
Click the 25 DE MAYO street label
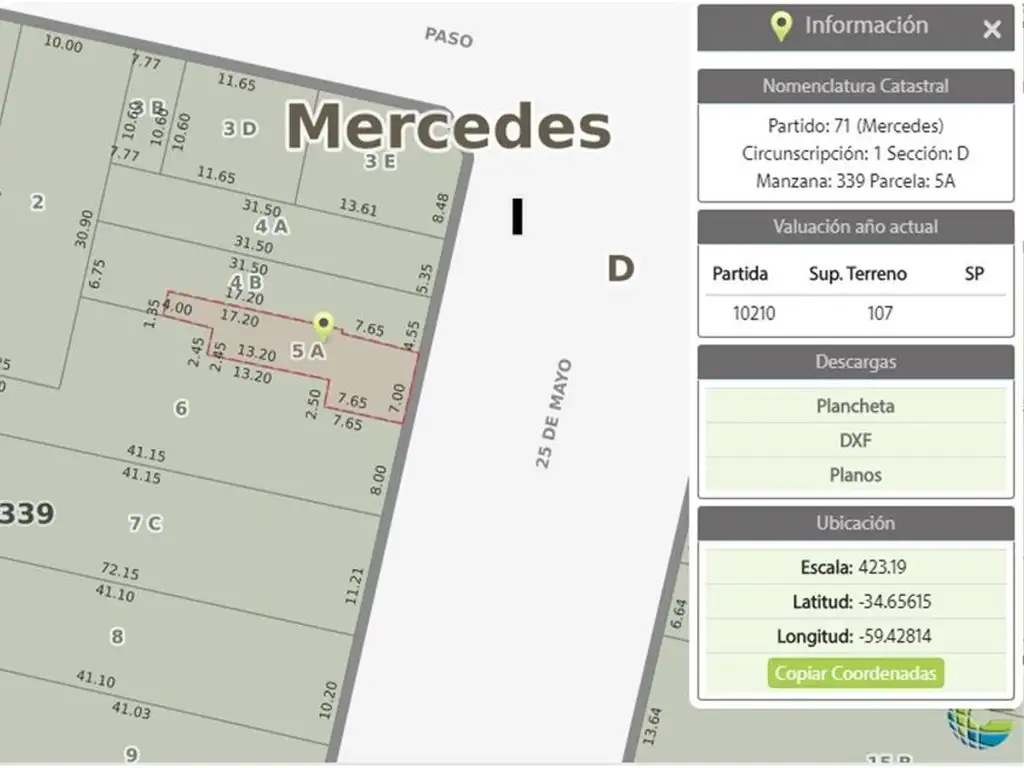point(554,414)
